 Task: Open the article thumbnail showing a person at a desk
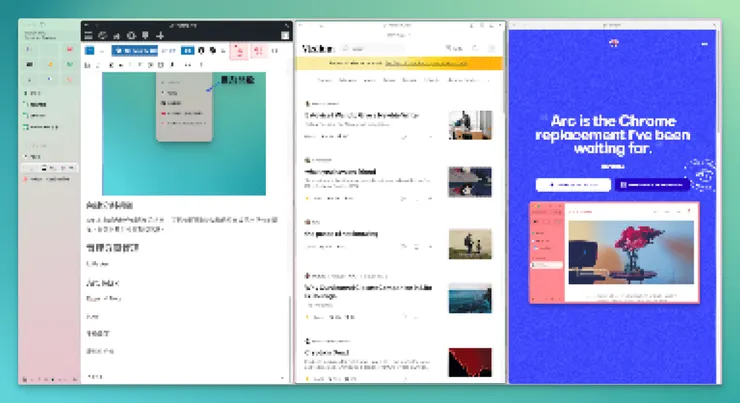click(470, 125)
